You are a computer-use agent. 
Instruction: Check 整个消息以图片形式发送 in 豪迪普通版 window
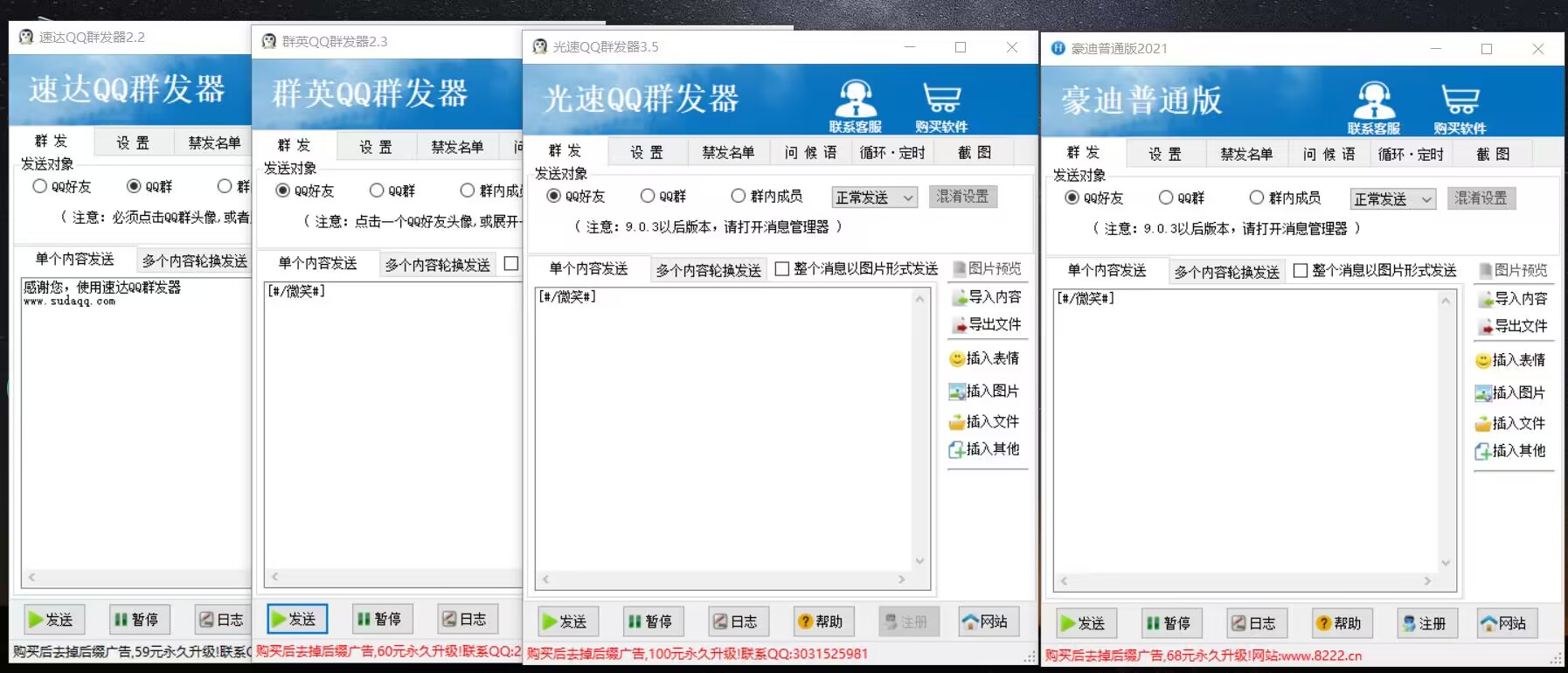pyautogui.click(x=1375, y=270)
